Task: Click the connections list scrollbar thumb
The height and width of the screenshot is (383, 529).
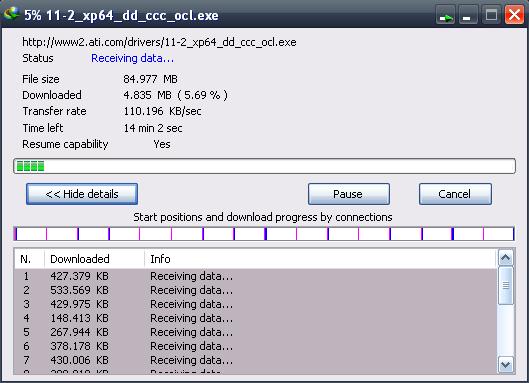Action: coord(506,285)
